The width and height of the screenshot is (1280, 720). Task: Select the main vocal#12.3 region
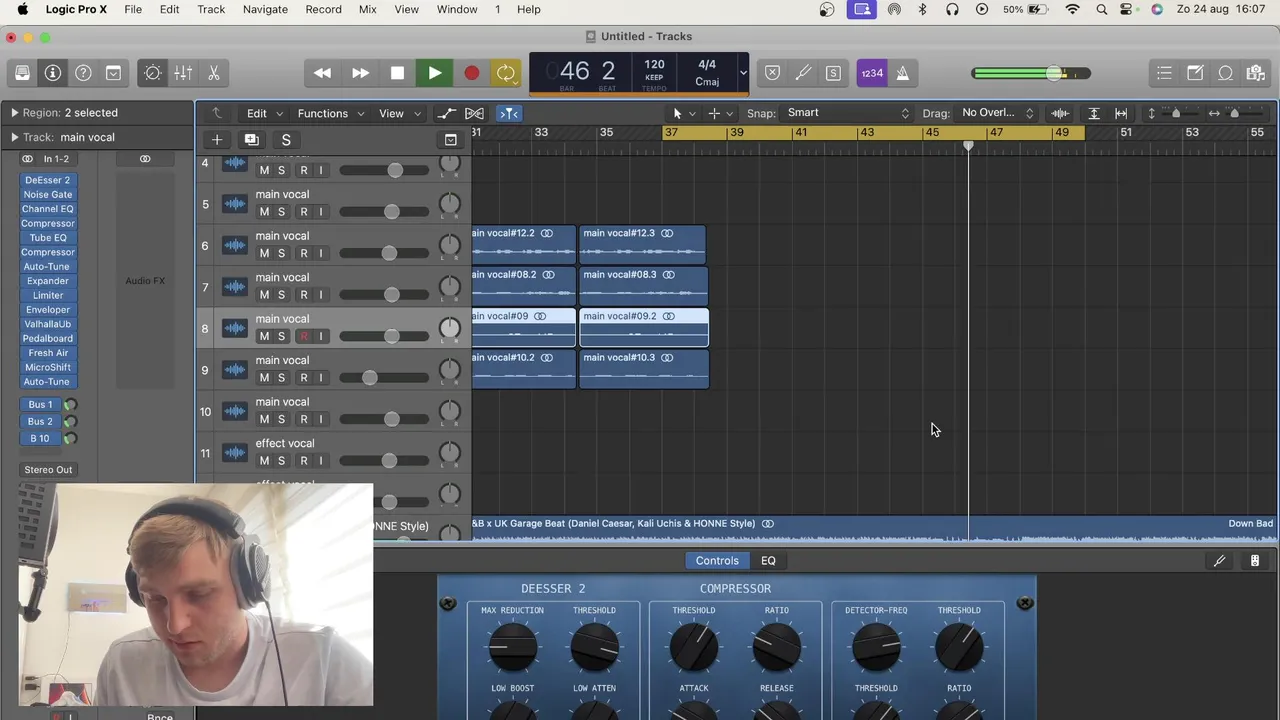coord(642,244)
